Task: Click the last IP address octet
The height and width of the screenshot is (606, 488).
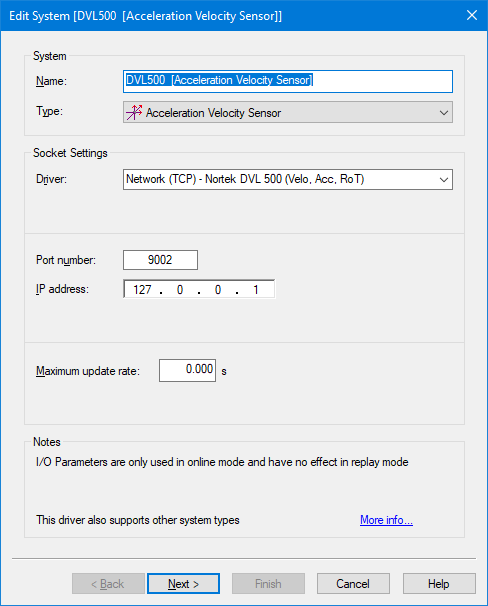Action: [x=255, y=289]
